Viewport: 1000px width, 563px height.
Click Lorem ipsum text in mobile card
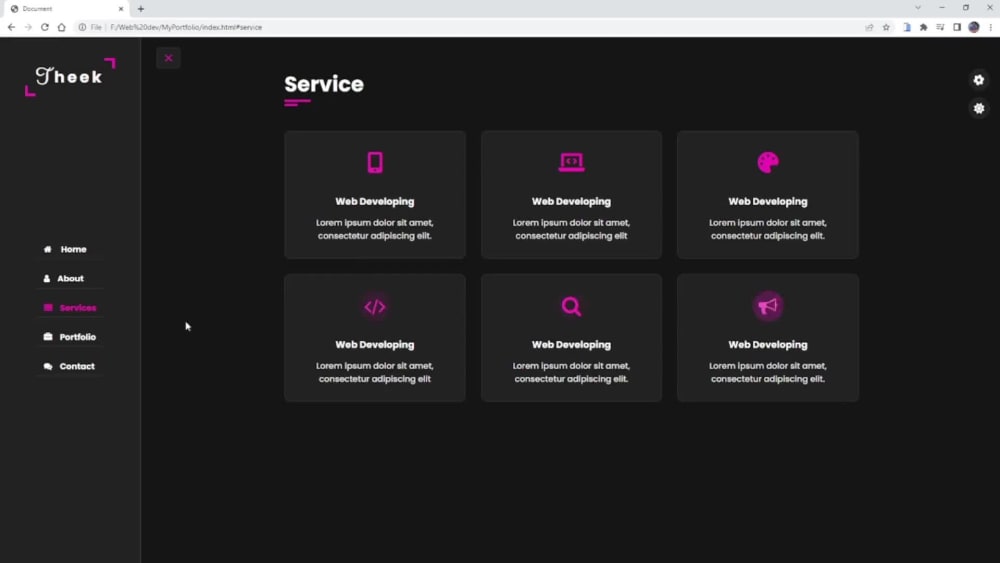375,229
